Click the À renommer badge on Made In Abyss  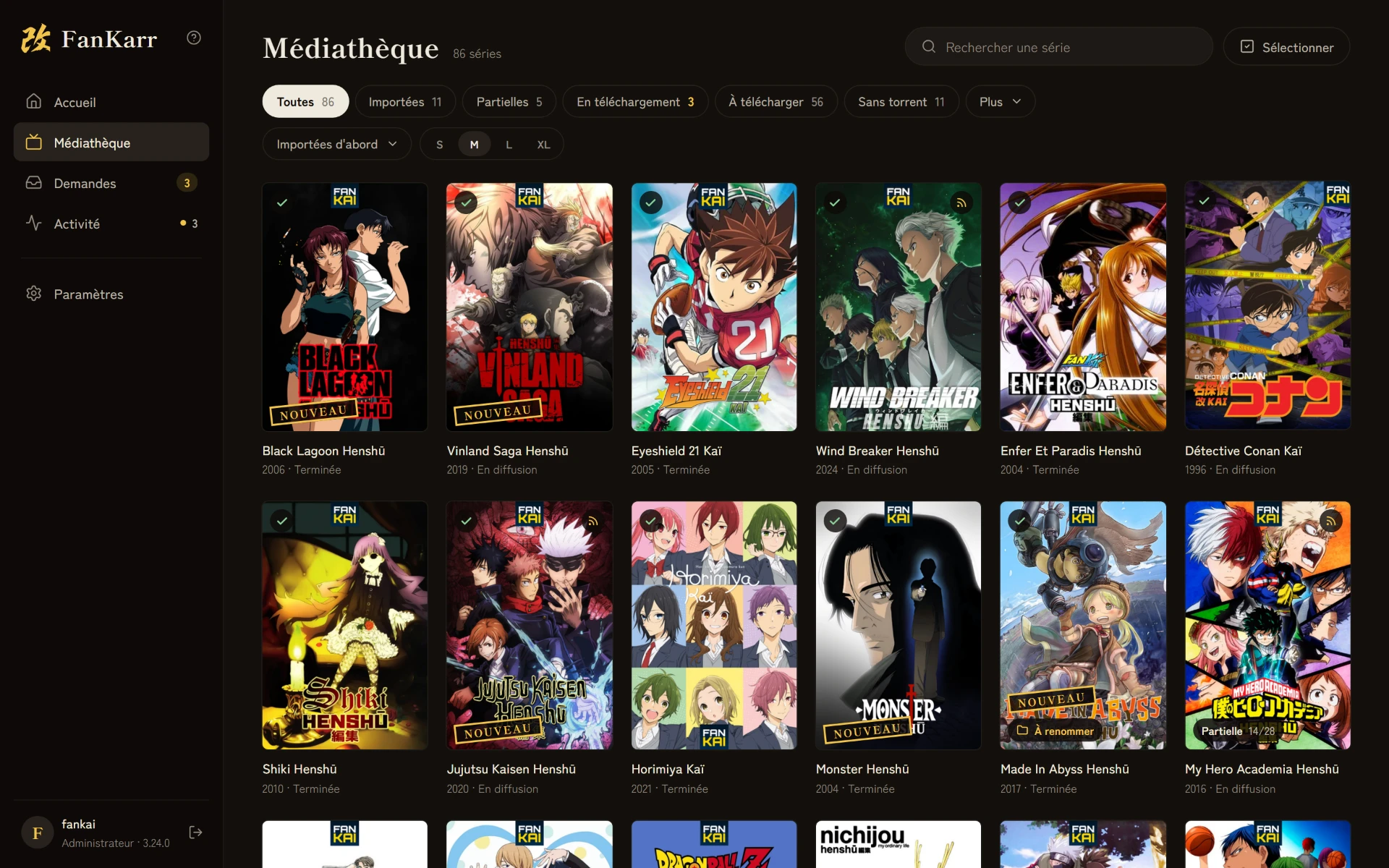[1055, 731]
